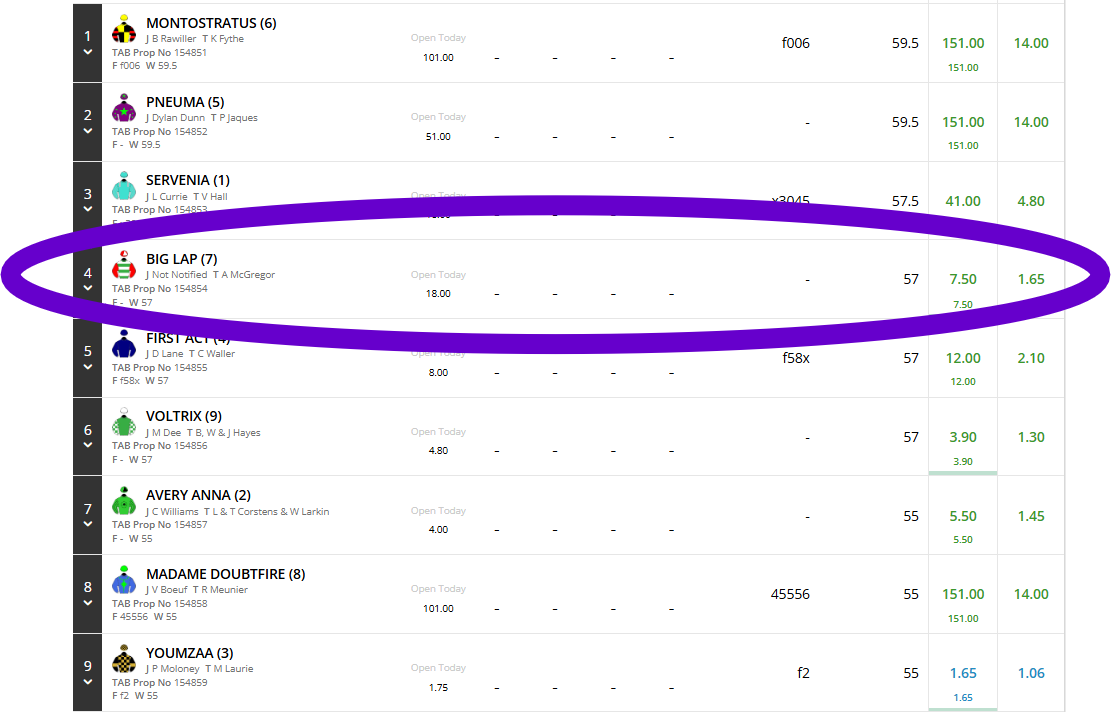Select Big Lap place odds 1.65
The image size is (1111, 712).
[1031, 279]
